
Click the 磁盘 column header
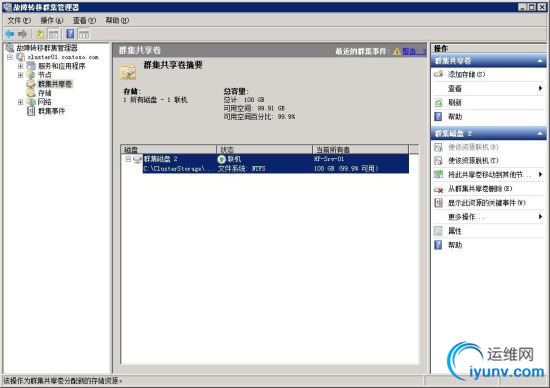168,149
